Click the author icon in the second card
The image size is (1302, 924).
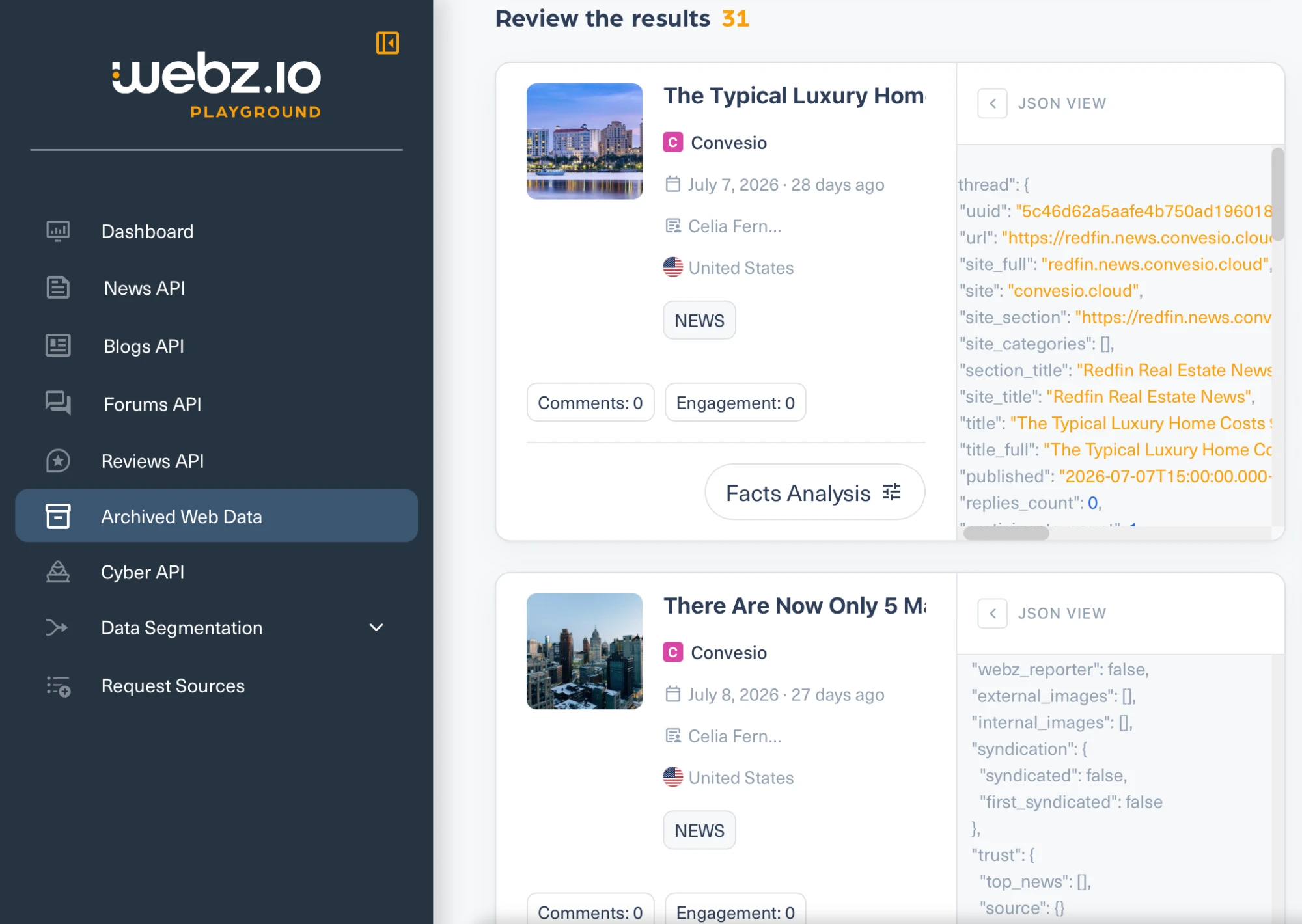point(673,736)
